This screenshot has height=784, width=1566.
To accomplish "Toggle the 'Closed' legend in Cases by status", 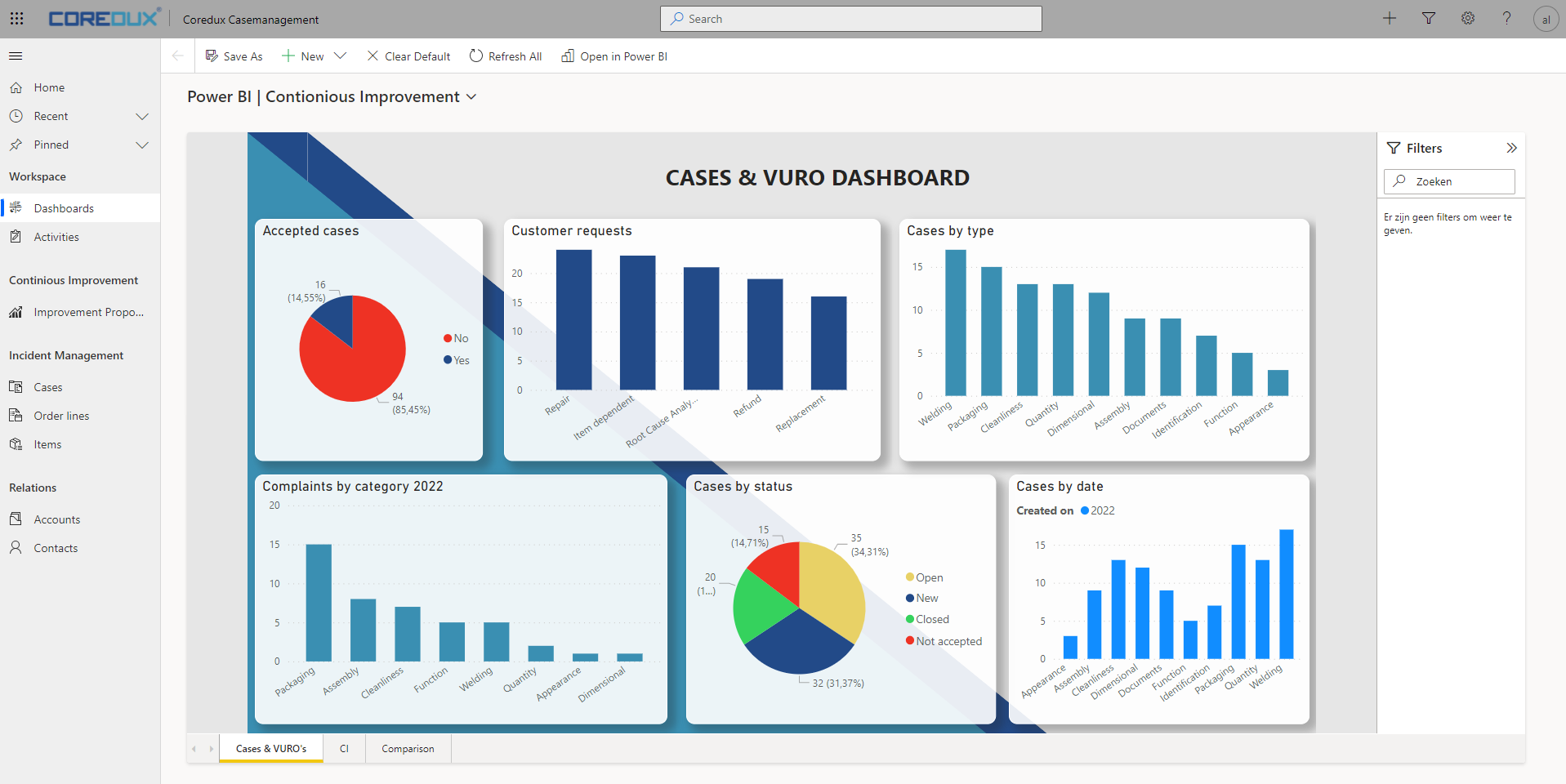I will point(927,619).
